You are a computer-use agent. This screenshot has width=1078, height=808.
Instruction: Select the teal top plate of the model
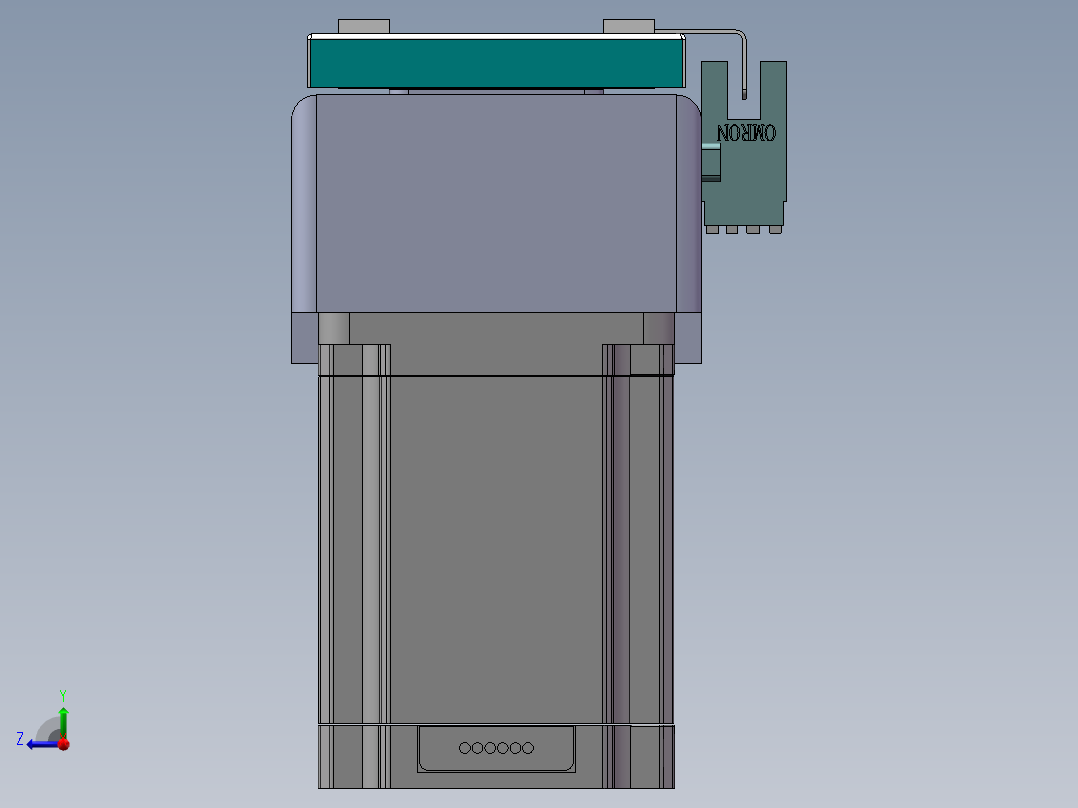point(496,63)
